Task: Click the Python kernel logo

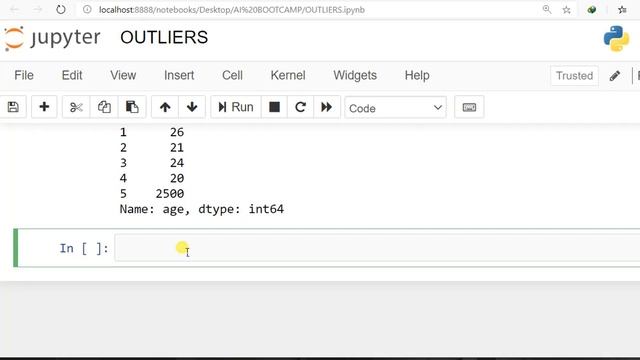Action: click(616, 39)
